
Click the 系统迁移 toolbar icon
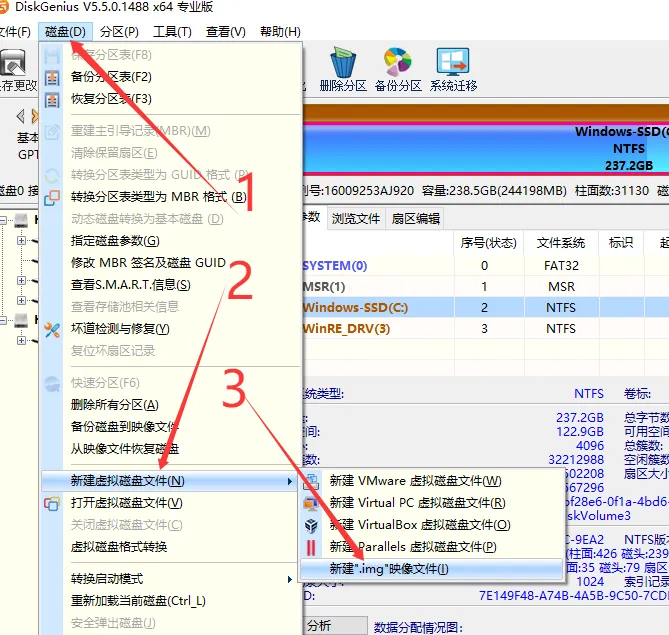453,62
